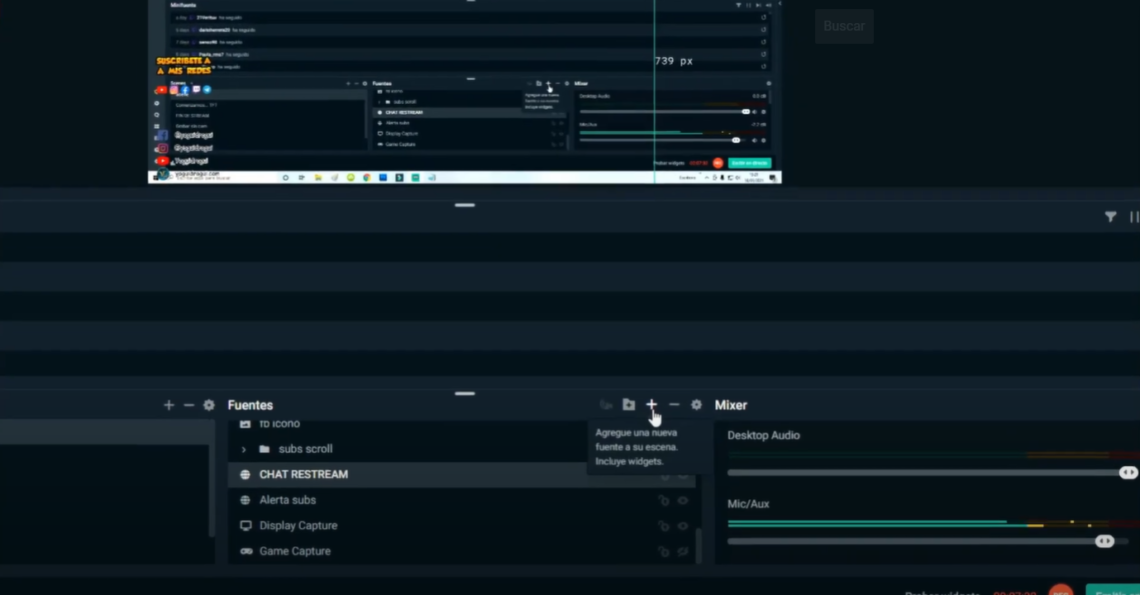Viewport: 1140px width, 595px height.
Task: Click the copy source icon in Fuentes toolbar
Action: [605, 405]
